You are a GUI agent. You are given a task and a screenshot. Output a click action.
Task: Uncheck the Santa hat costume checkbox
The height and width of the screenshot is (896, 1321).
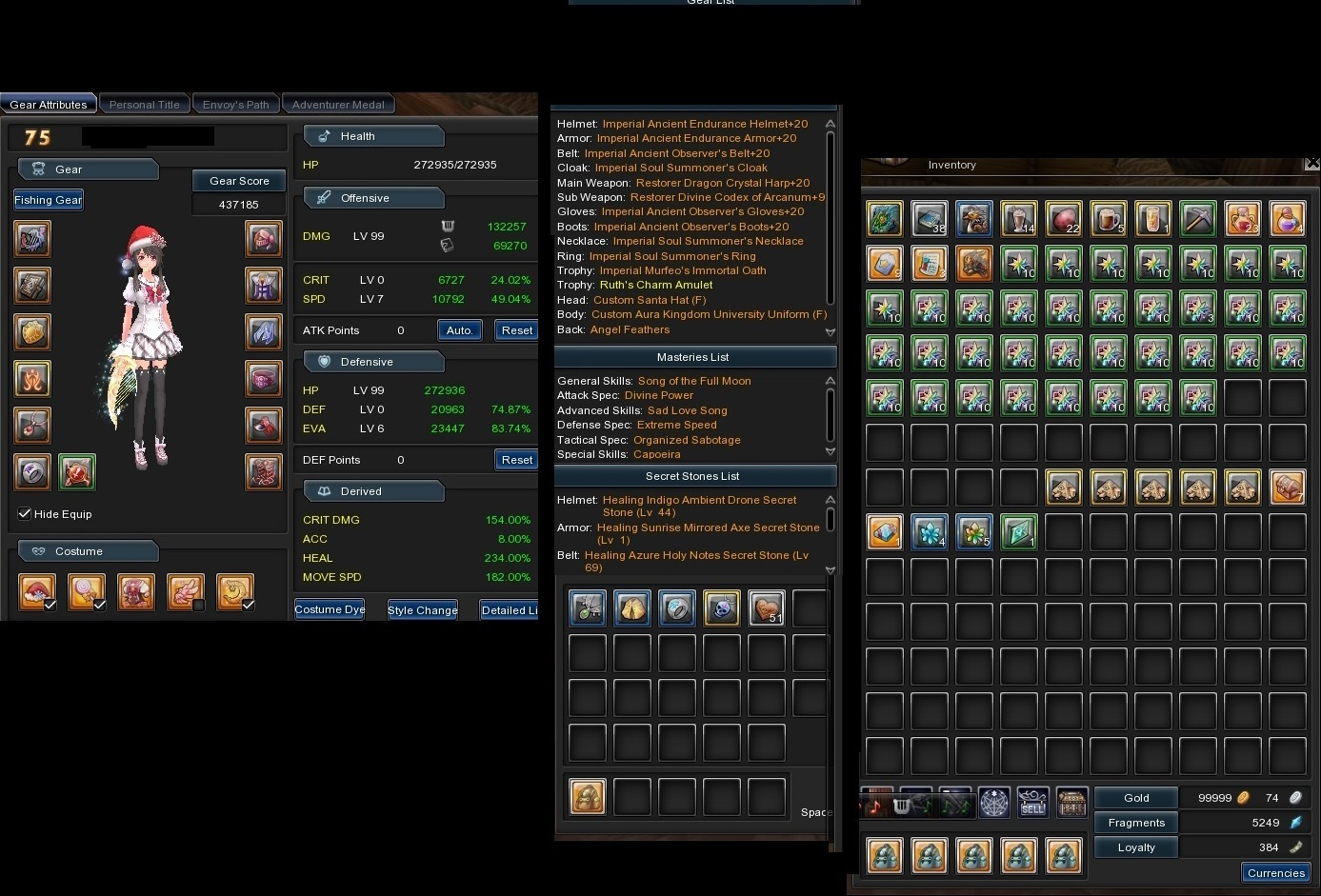50,605
